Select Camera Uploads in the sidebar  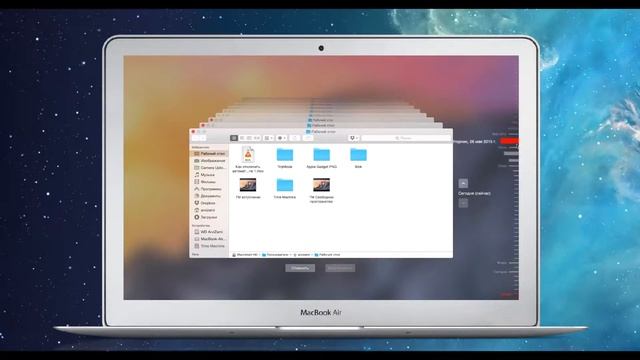pos(209,168)
